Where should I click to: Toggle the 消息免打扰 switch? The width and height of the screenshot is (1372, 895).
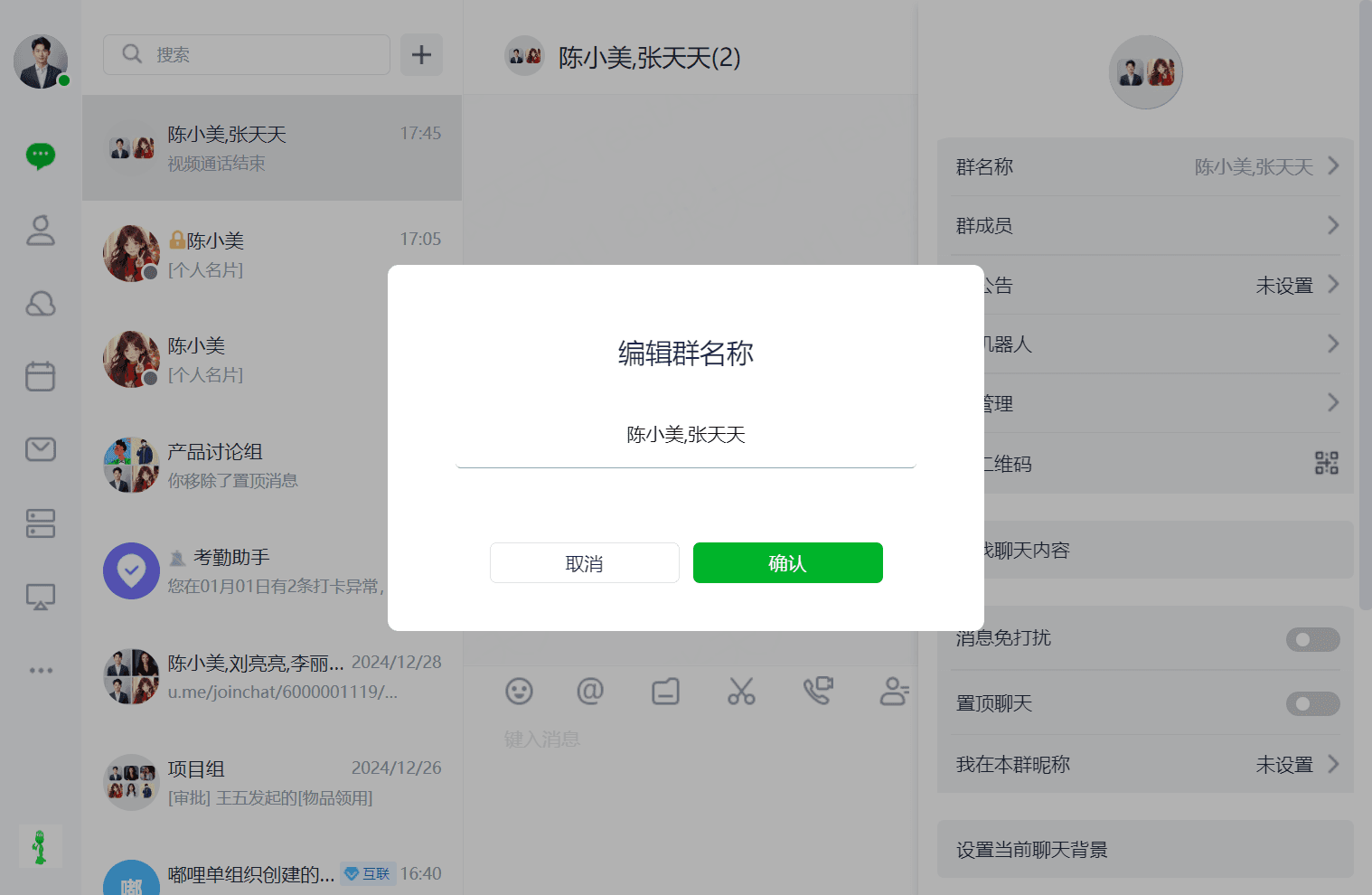pyautogui.click(x=1312, y=639)
